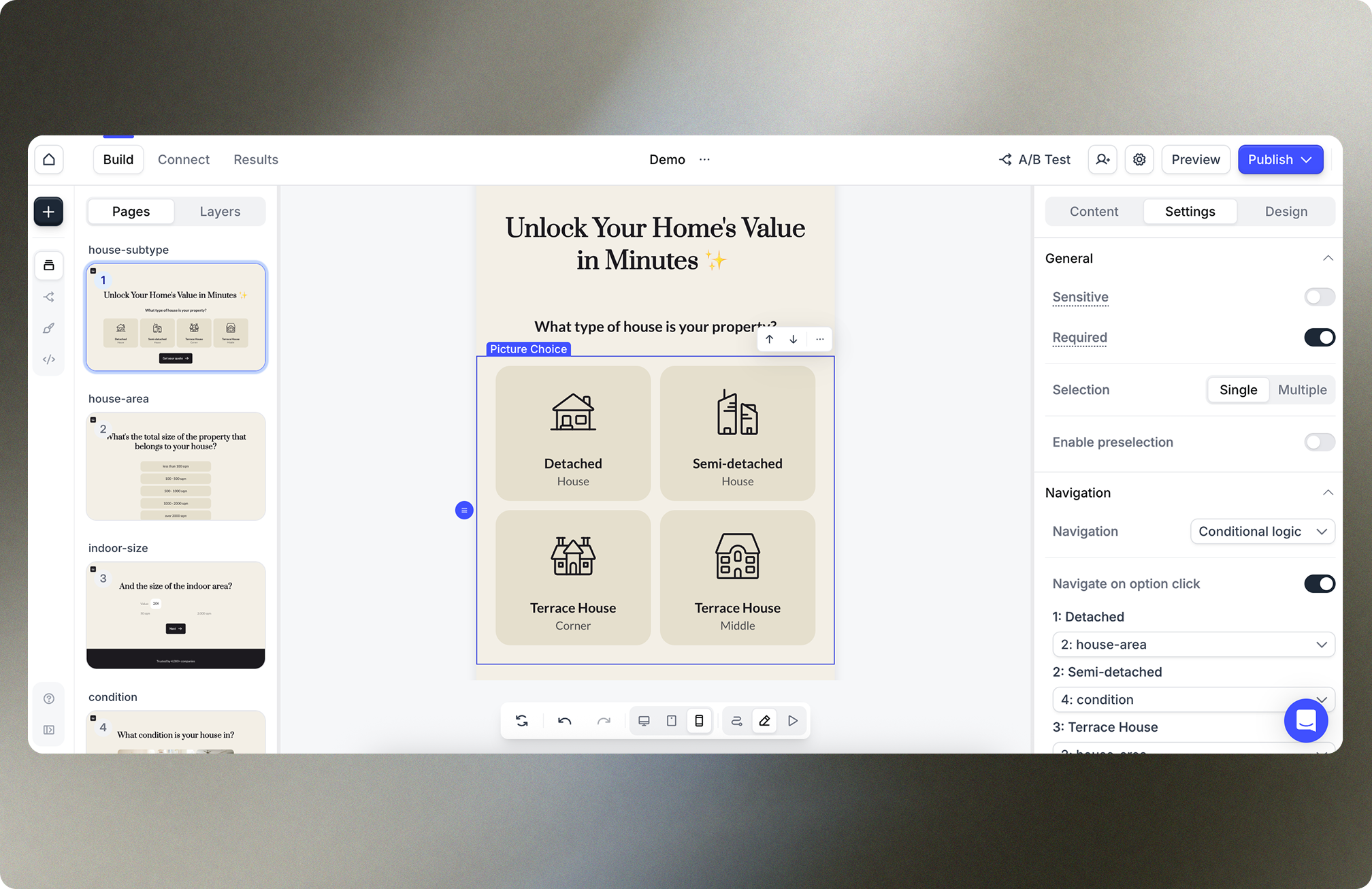Select the house-area page thumbnail

(176, 466)
